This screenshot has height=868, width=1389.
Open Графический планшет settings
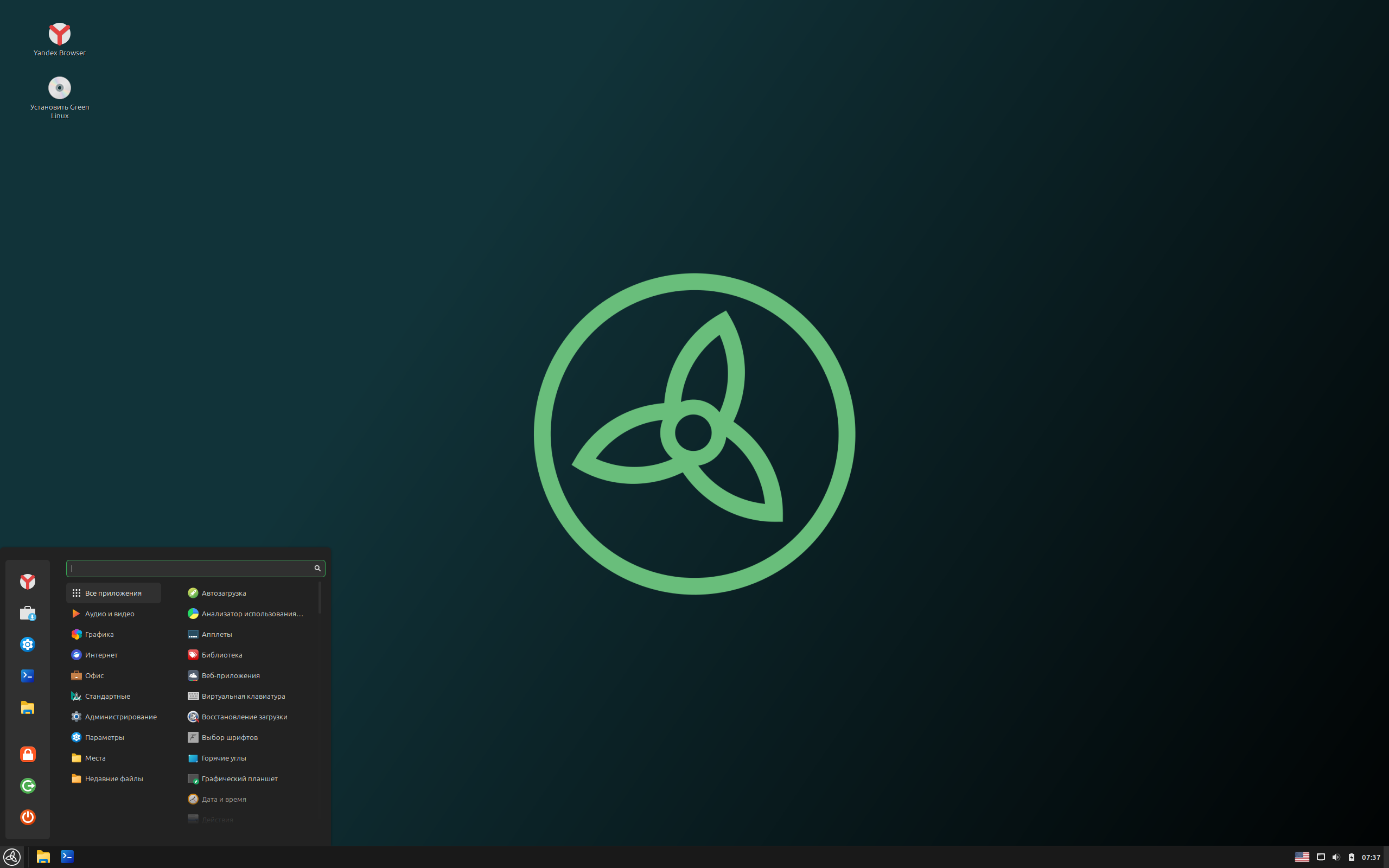coord(249,779)
